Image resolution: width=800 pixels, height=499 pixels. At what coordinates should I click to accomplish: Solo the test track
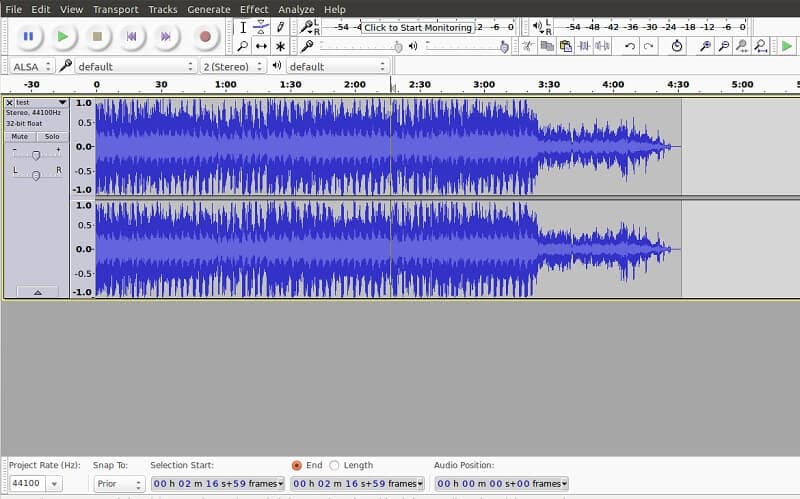coord(52,137)
